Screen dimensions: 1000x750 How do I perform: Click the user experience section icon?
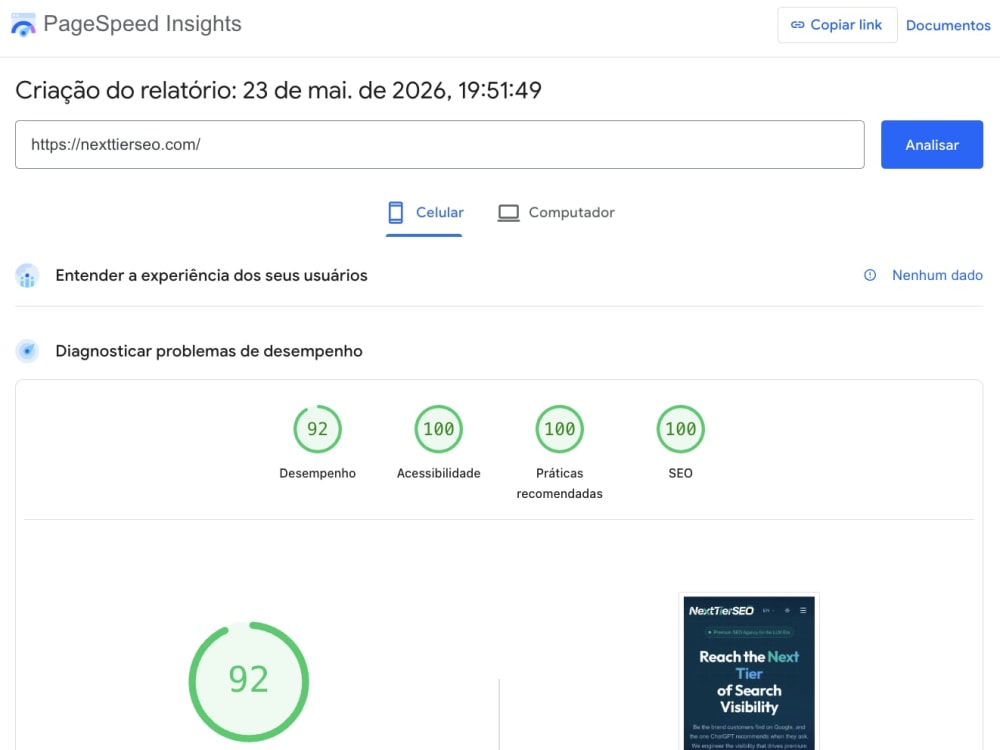tap(27, 276)
